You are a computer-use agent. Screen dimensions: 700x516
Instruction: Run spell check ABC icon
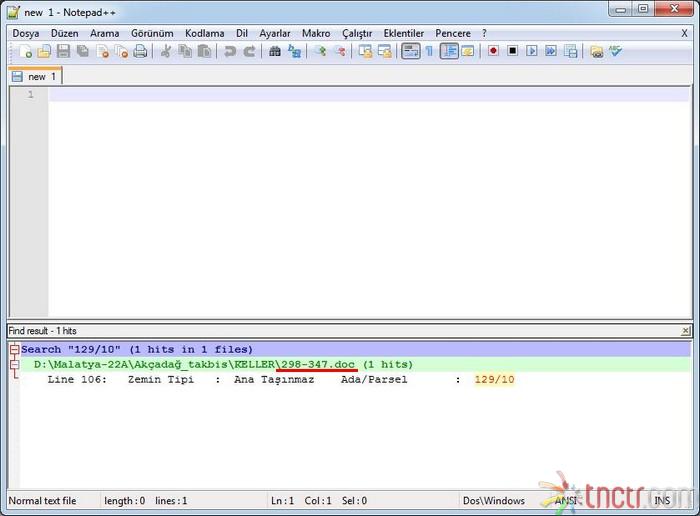pyautogui.click(x=616, y=51)
